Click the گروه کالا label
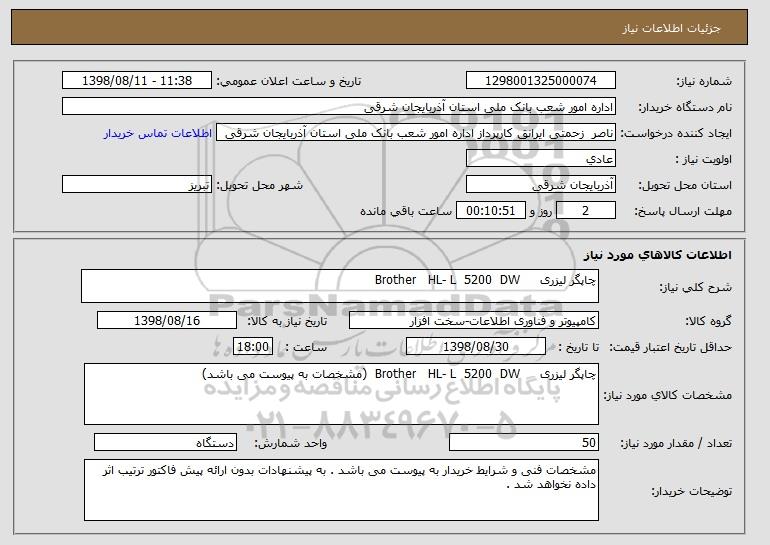Image resolution: width=770 pixels, height=545 pixels. click(x=709, y=321)
